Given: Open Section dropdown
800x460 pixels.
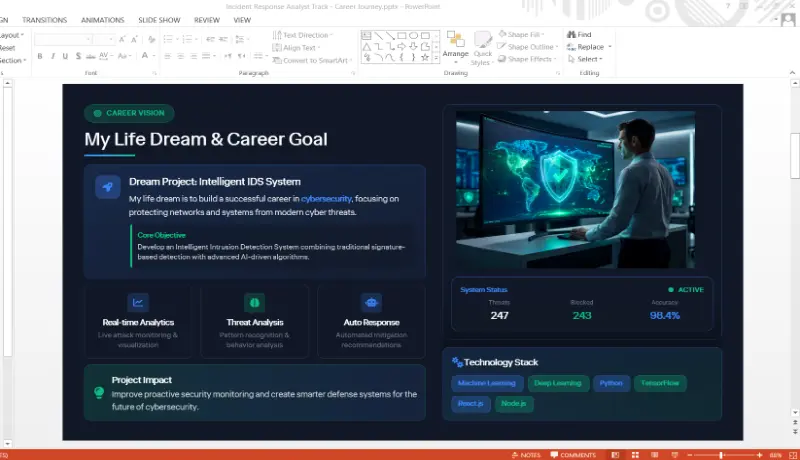Looking at the screenshot, I should (13, 60).
